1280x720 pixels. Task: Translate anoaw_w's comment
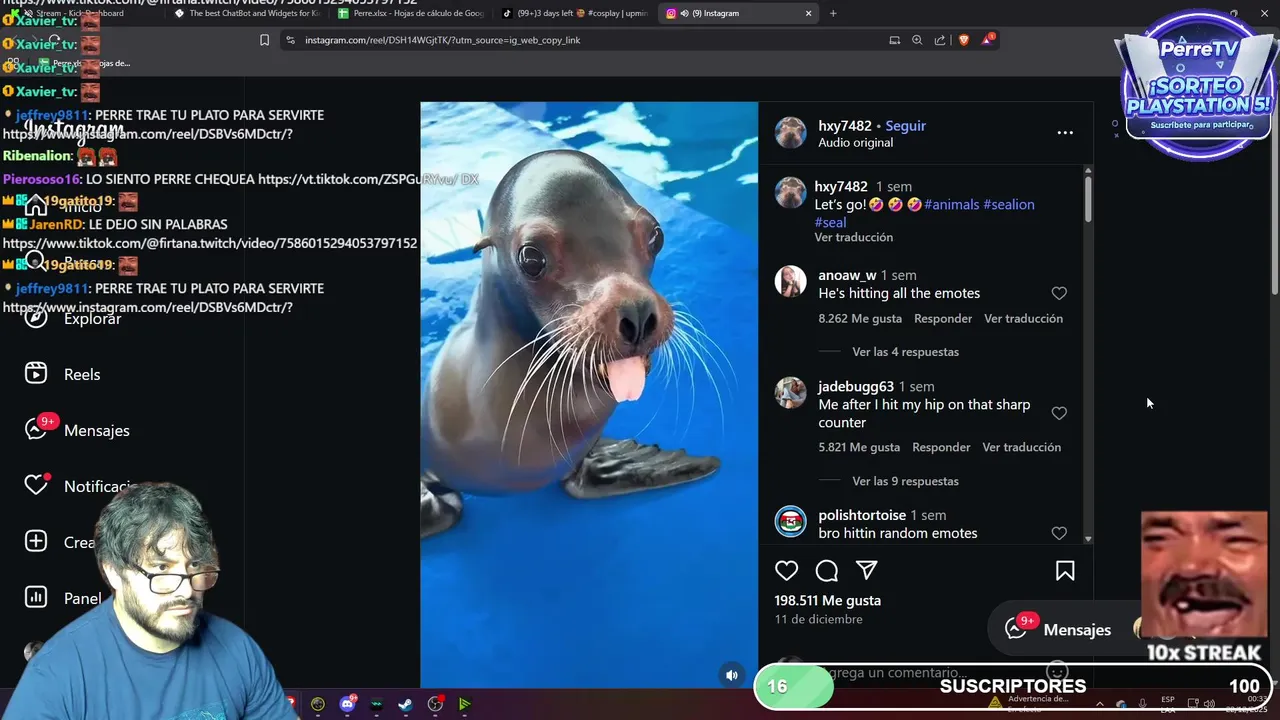pyautogui.click(x=1023, y=318)
